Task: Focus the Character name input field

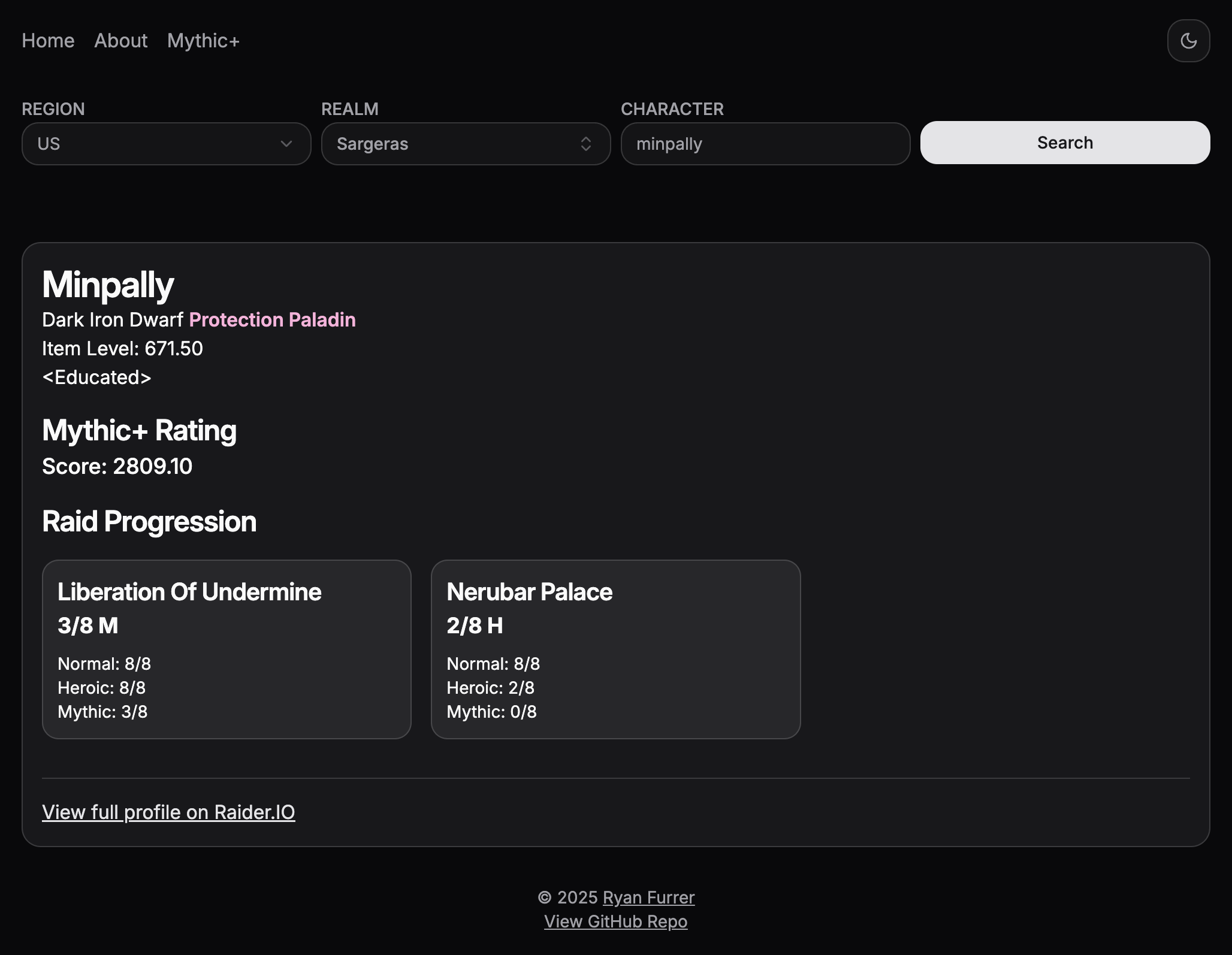Action: tap(765, 144)
